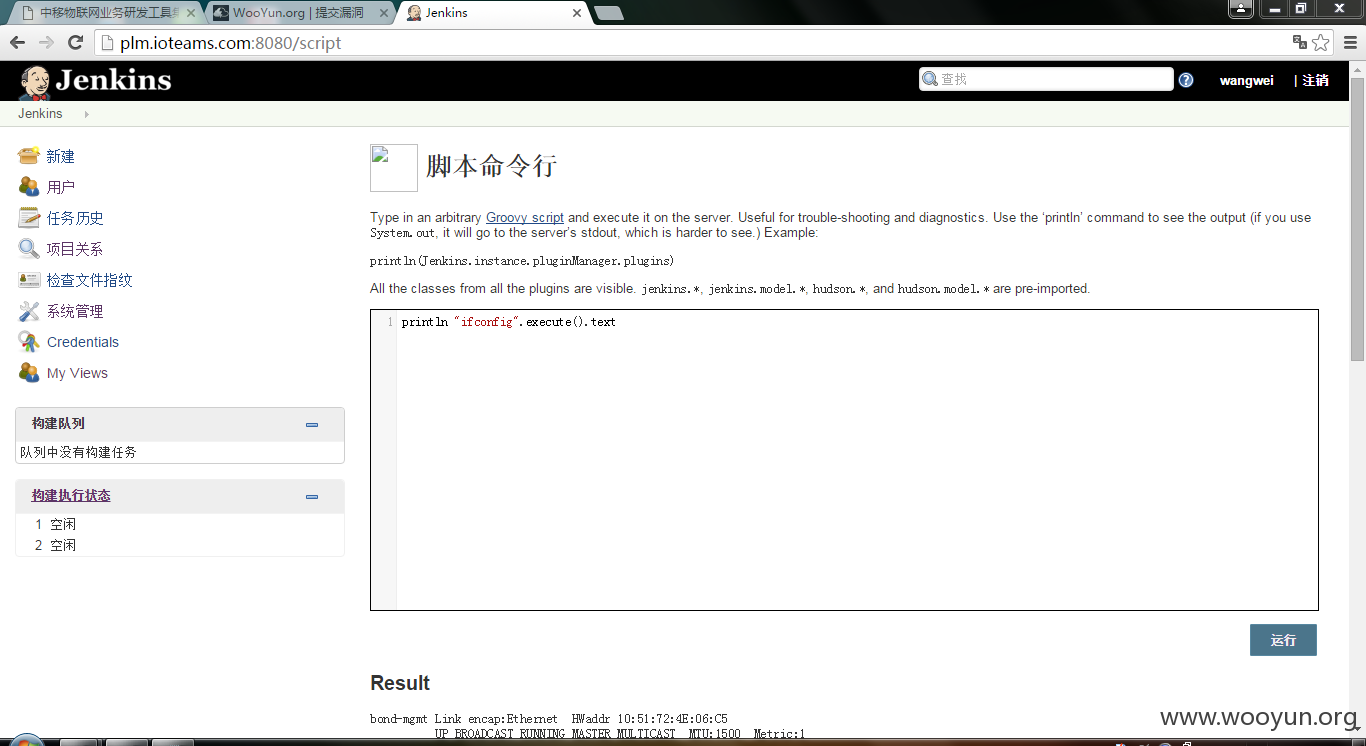The height and width of the screenshot is (746, 1366).
Task: Click the 脚本命令行 page title
Action: (x=491, y=166)
